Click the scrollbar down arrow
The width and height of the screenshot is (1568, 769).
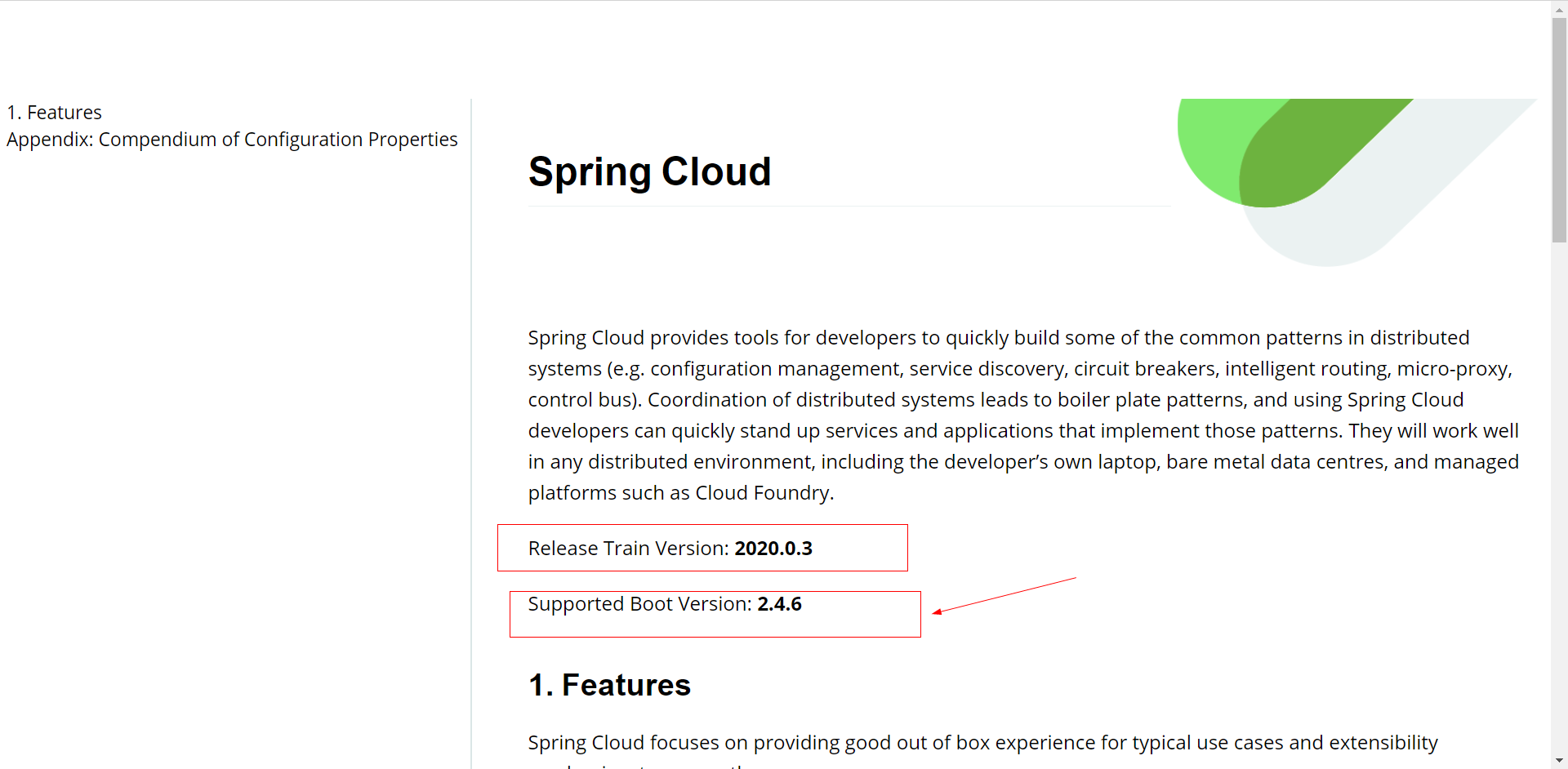(x=1560, y=760)
